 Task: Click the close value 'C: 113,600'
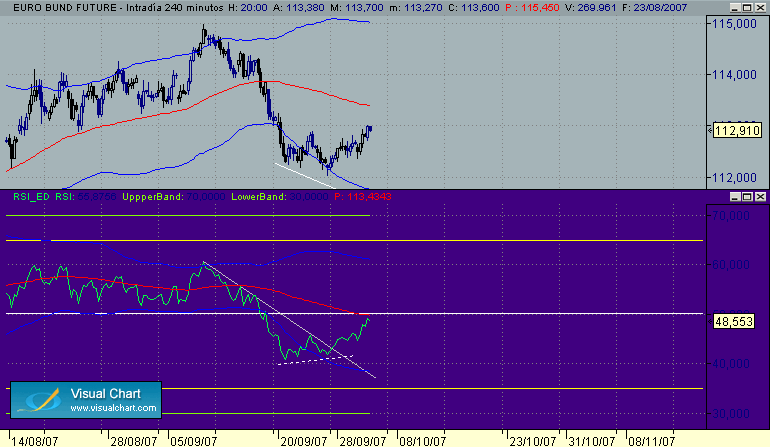tap(473, 8)
